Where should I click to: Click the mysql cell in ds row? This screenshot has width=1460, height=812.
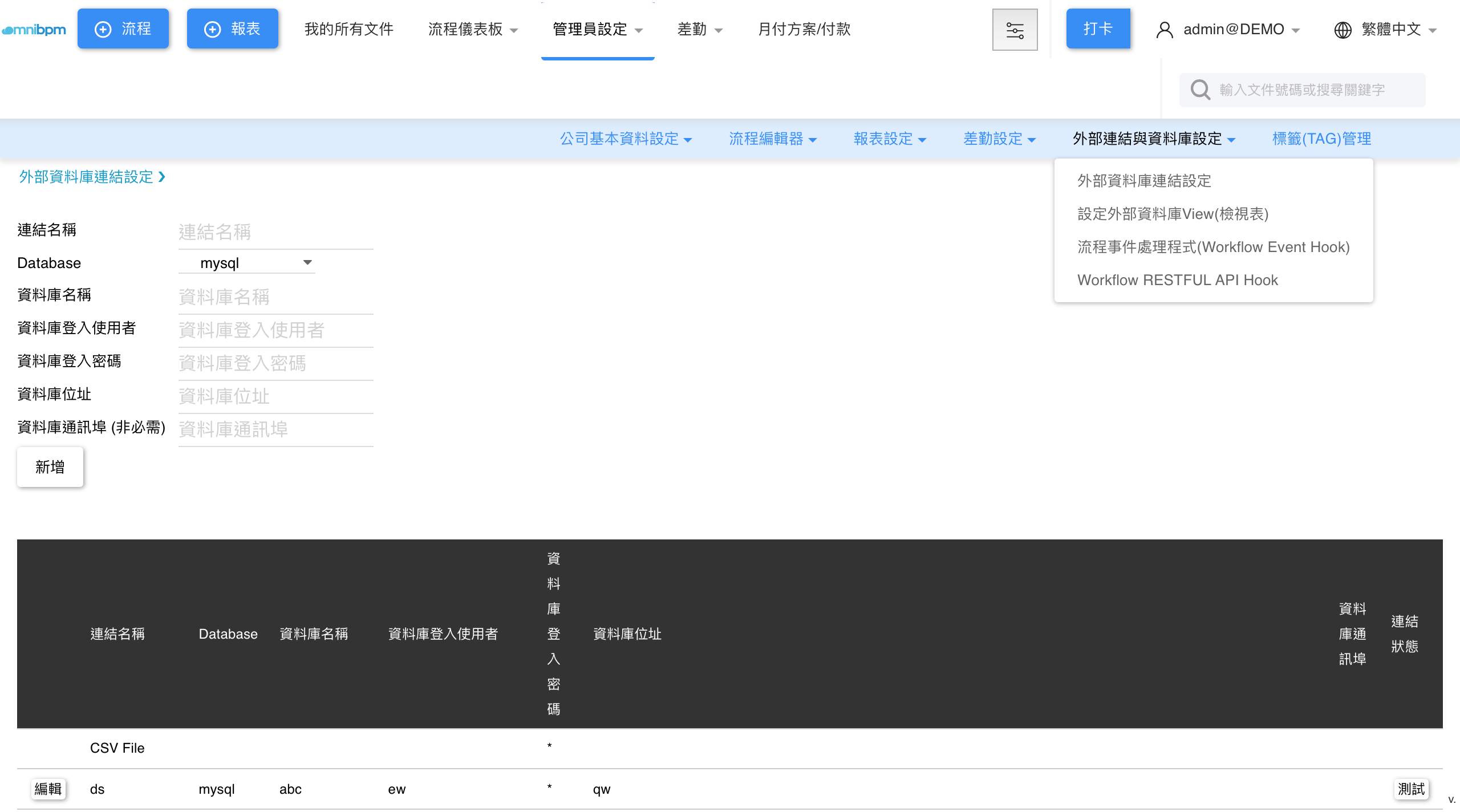tap(217, 789)
